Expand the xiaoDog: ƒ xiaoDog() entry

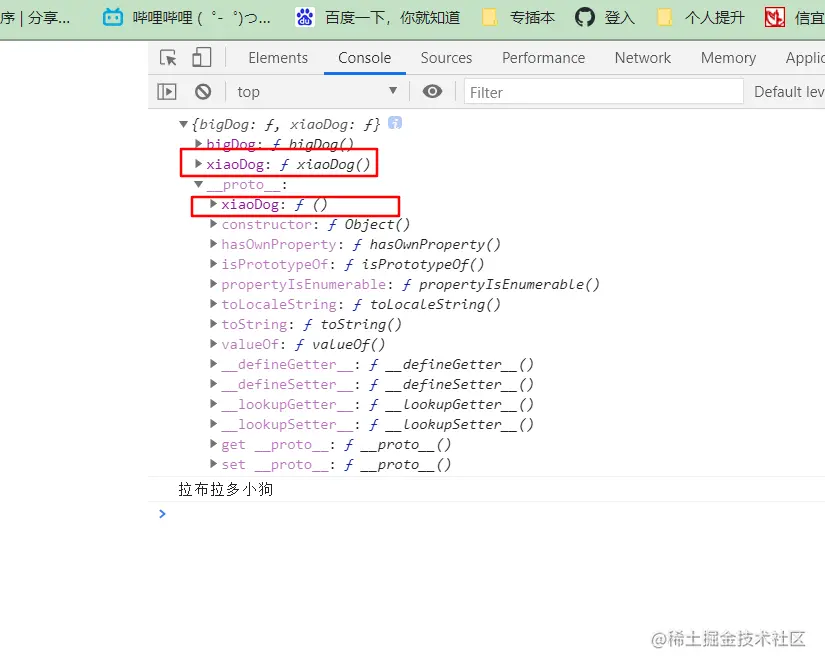click(x=198, y=164)
